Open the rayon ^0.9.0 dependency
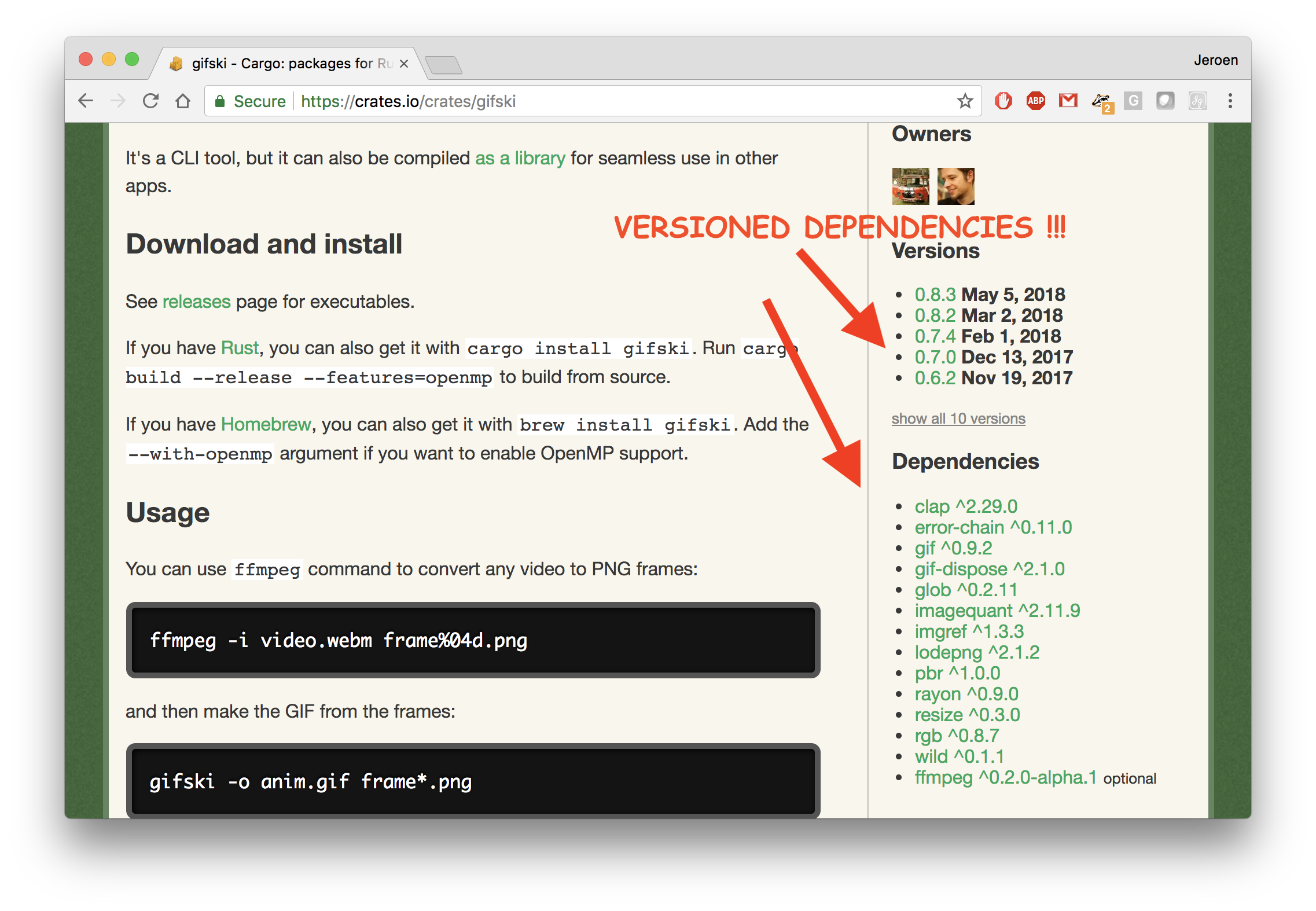The width and height of the screenshot is (1316, 911). point(966,694)
